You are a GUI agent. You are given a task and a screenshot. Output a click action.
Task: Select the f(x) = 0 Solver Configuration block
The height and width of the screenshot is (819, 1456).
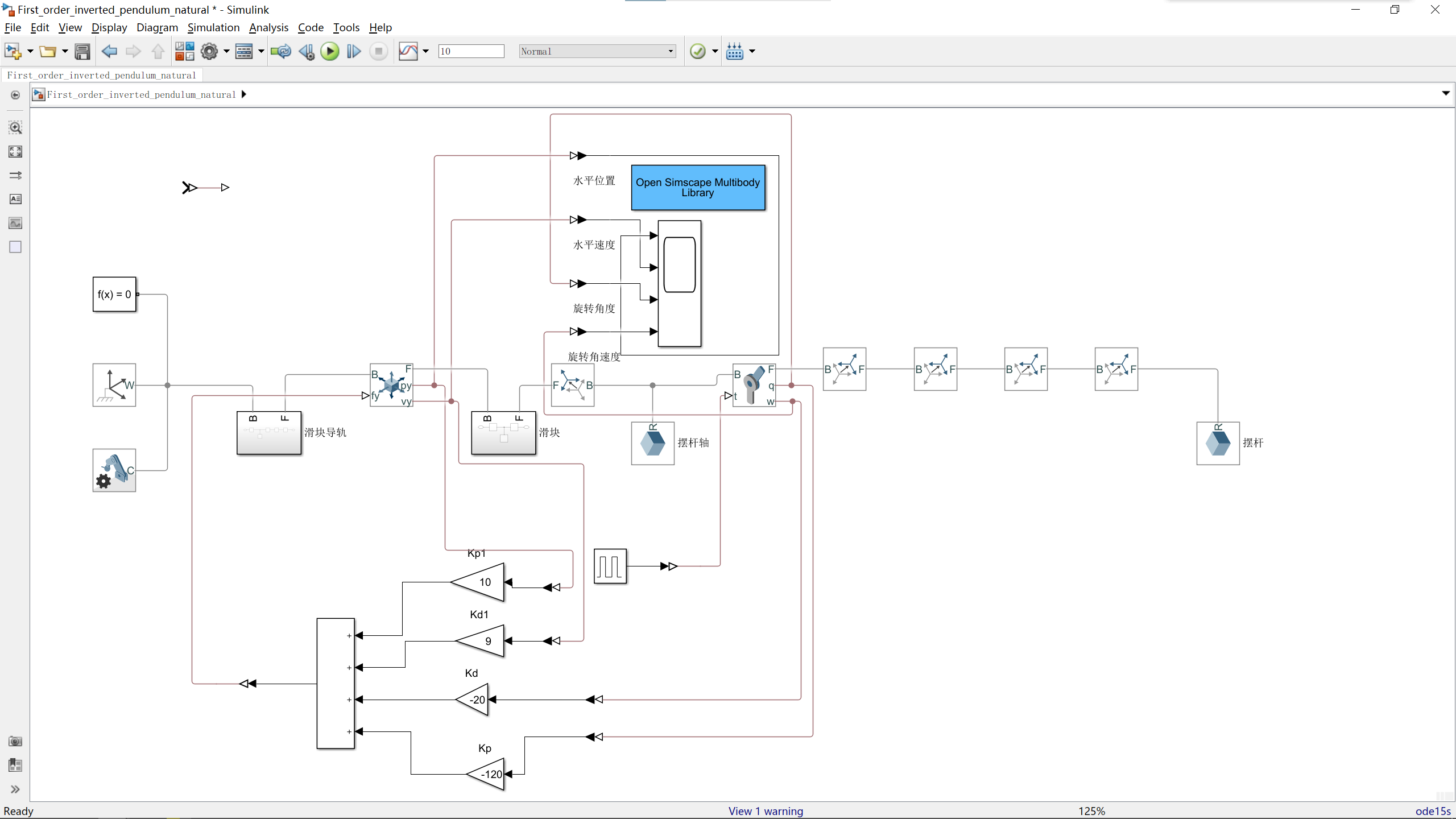tap(114, 294)
